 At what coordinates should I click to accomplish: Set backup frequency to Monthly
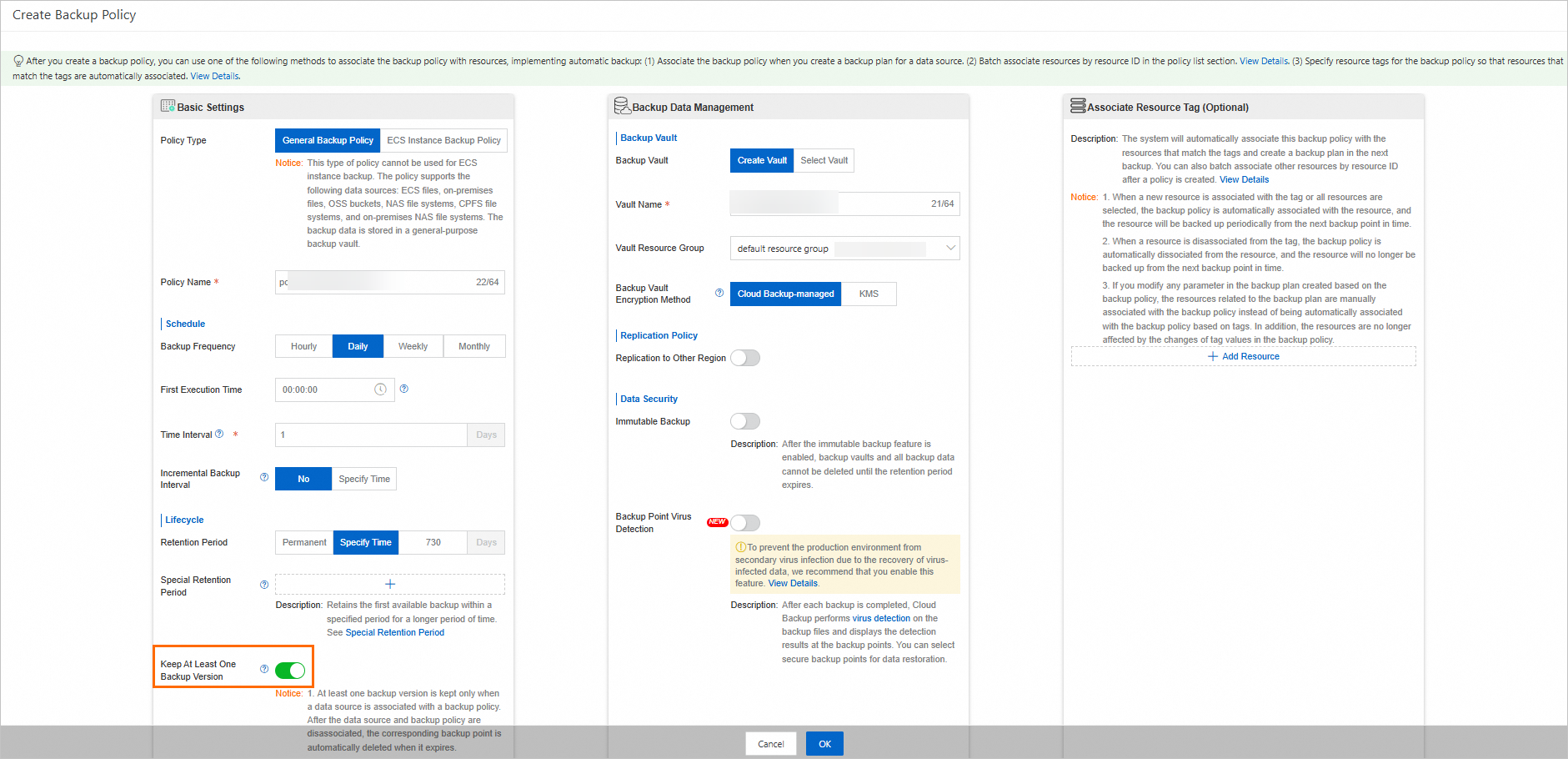(x=474, y=346)
